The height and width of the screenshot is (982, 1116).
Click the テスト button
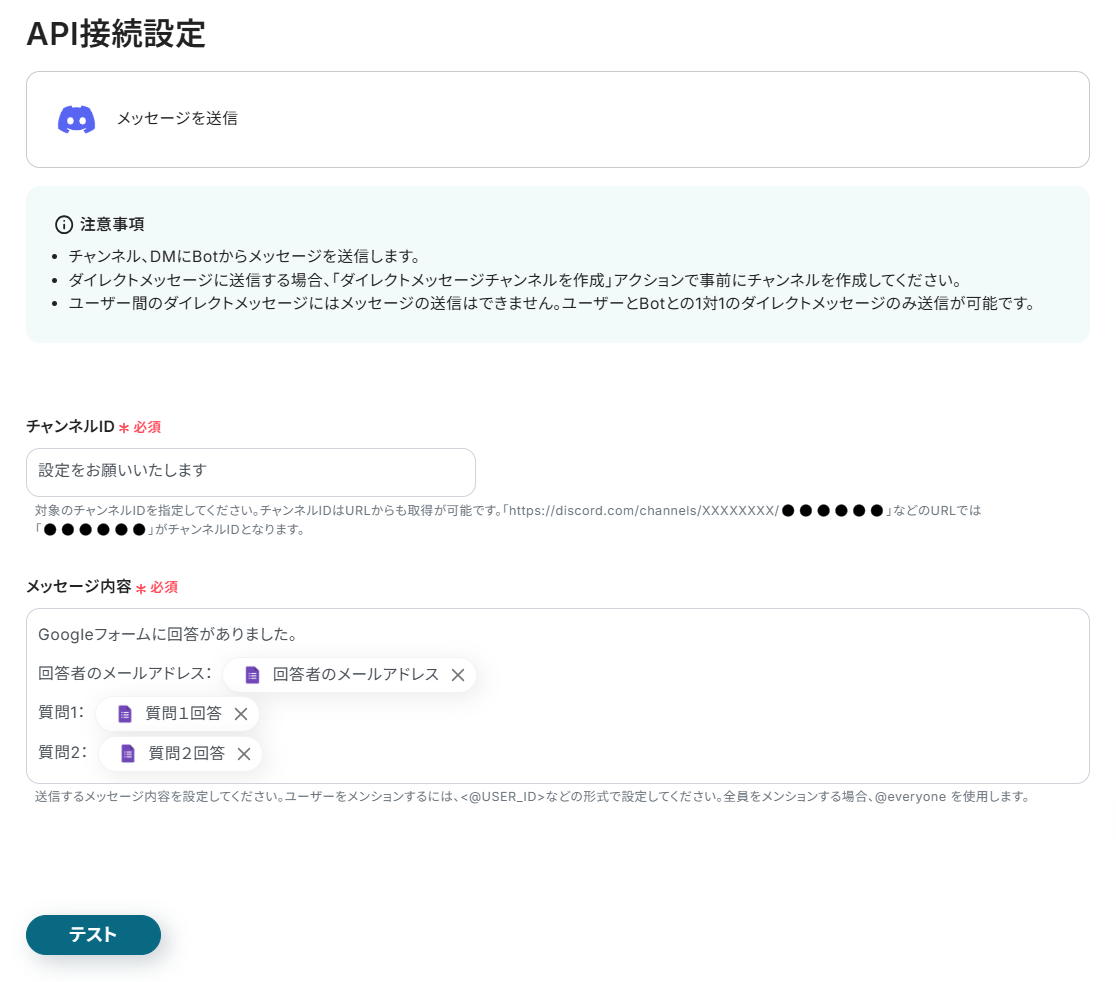(x=93, y=935)
